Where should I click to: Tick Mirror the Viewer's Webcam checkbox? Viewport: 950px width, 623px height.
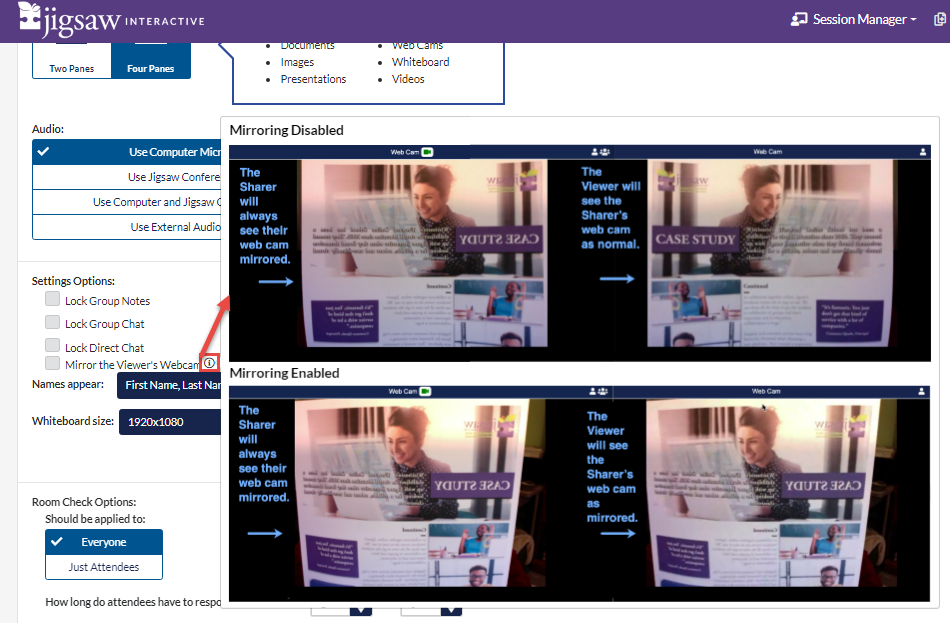click(52, 364)
